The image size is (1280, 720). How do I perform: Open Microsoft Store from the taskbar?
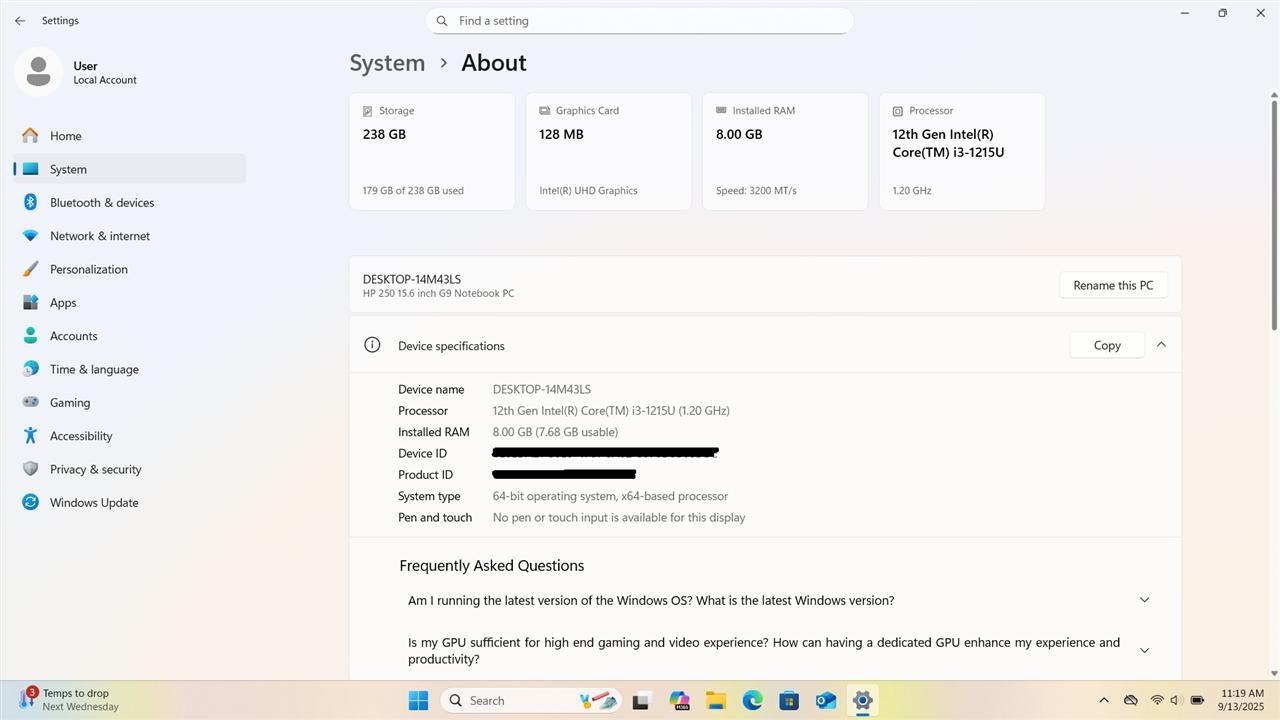pos(789,700)
